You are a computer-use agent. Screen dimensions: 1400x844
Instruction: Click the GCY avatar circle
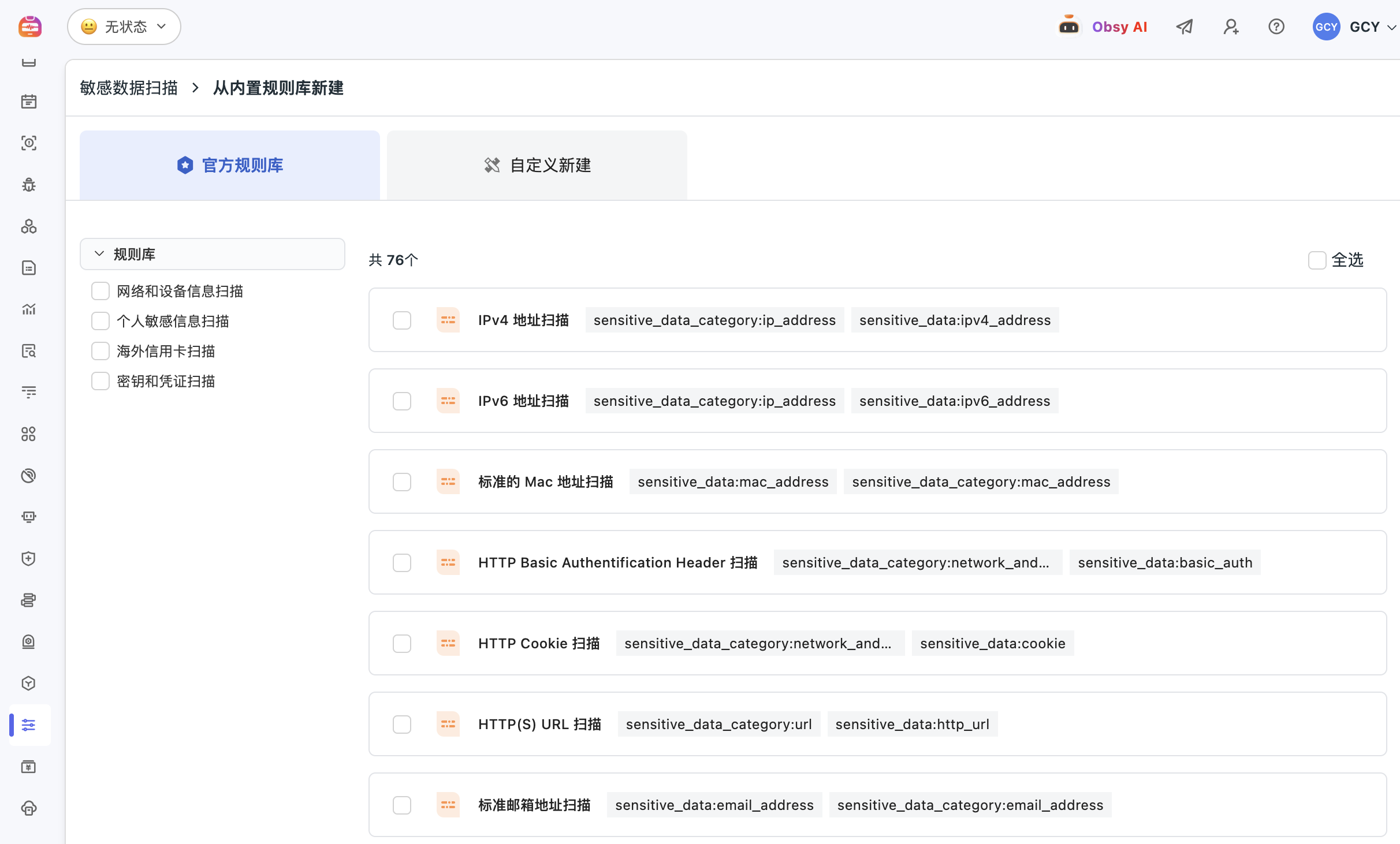click(1326, 27)
